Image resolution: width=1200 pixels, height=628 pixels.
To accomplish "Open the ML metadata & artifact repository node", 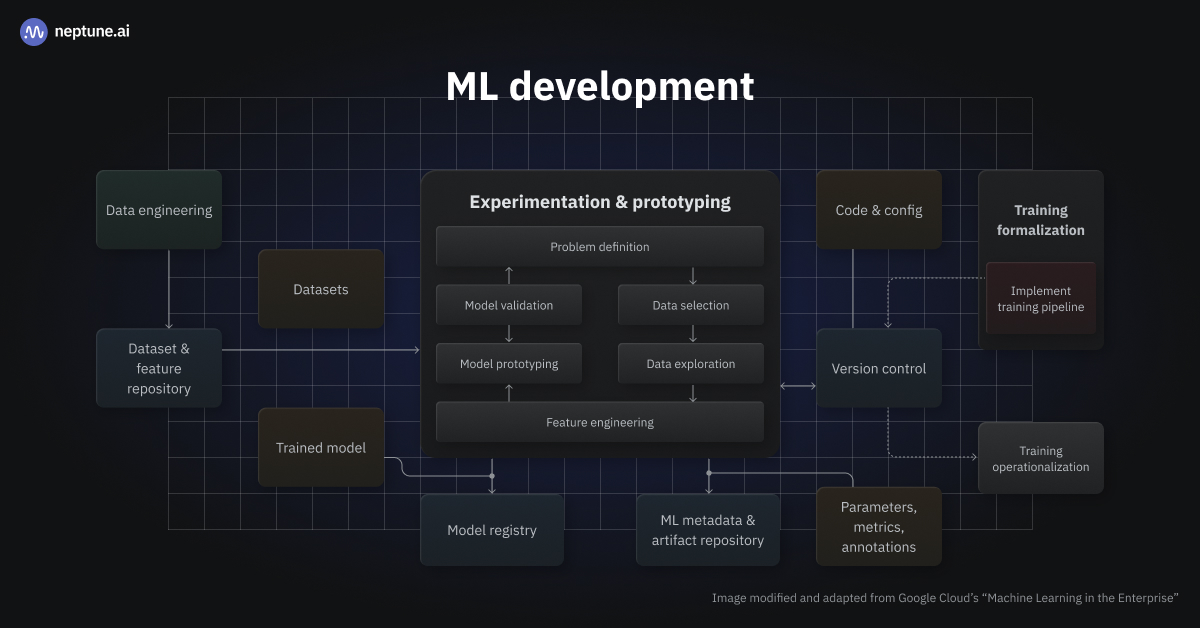I will pyautogui.click(x=708, y=529).
